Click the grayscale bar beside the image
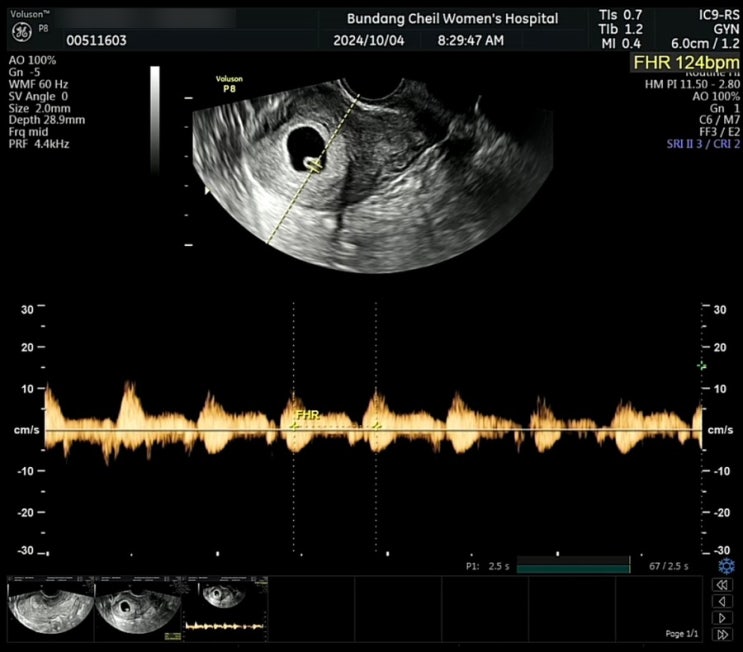This screenshot has width=743, height=652. point(155,119)
